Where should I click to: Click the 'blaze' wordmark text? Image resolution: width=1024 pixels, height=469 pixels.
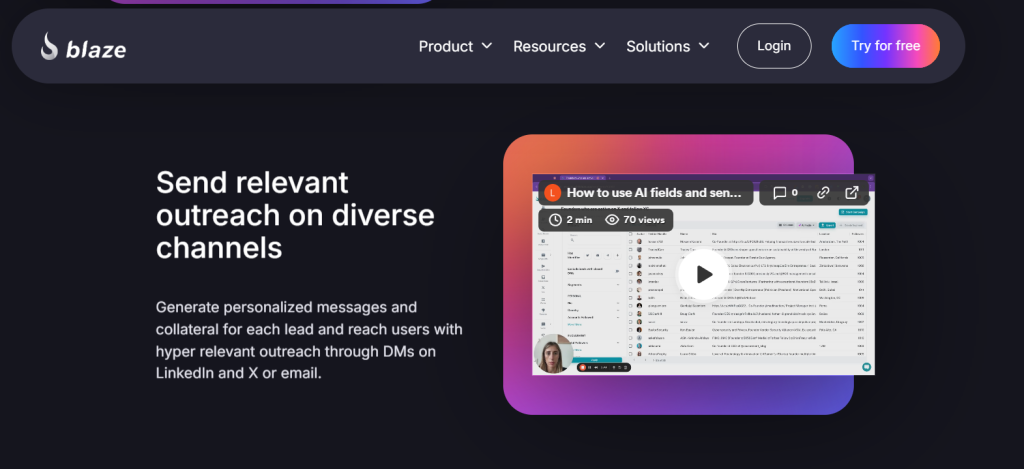tap(98, 48)
